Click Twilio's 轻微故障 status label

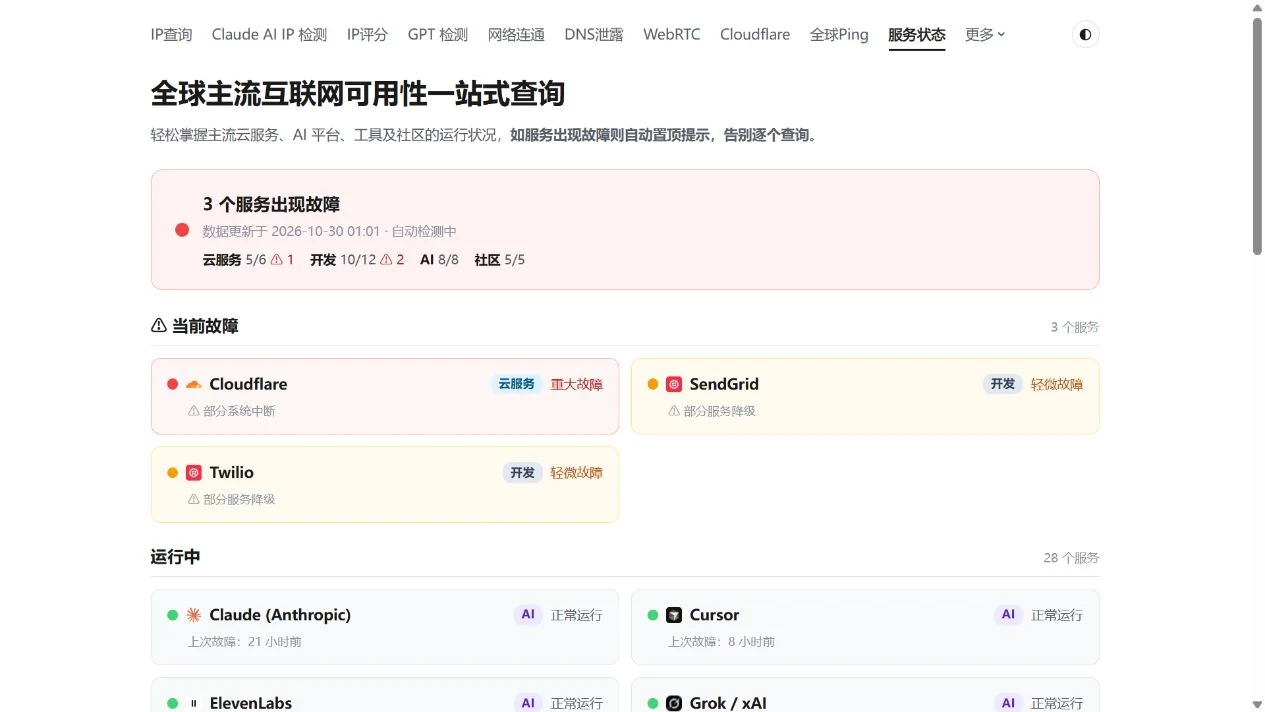pyautogui.click(x=577, y=473)
